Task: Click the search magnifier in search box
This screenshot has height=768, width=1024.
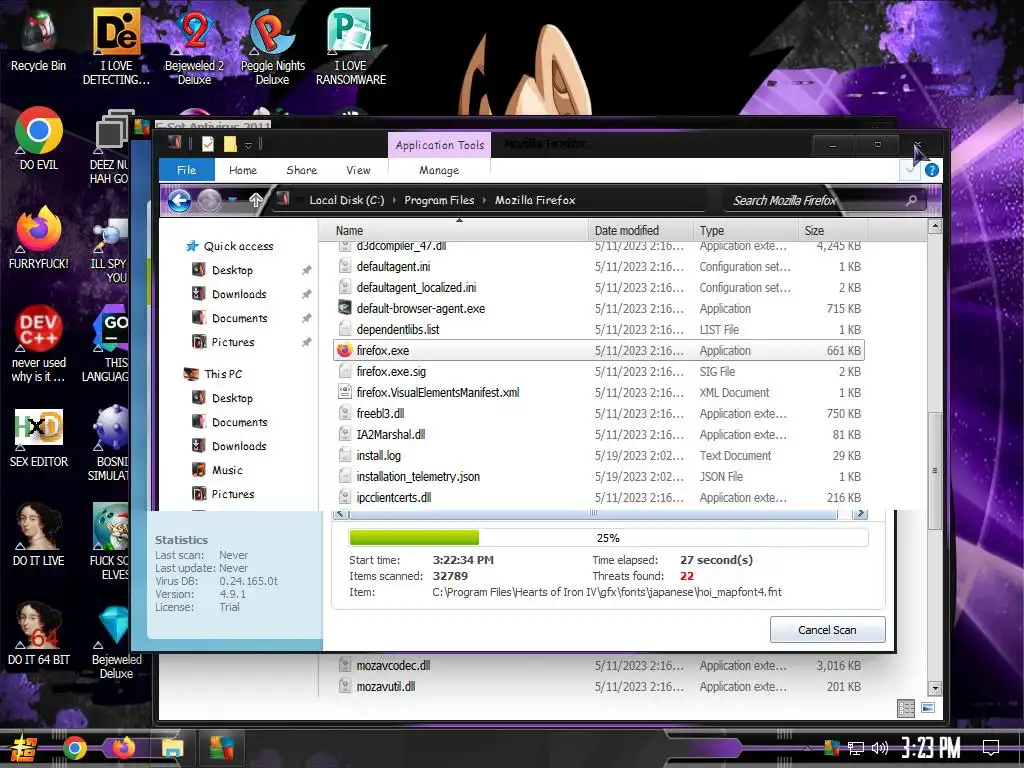Action: 911,200
